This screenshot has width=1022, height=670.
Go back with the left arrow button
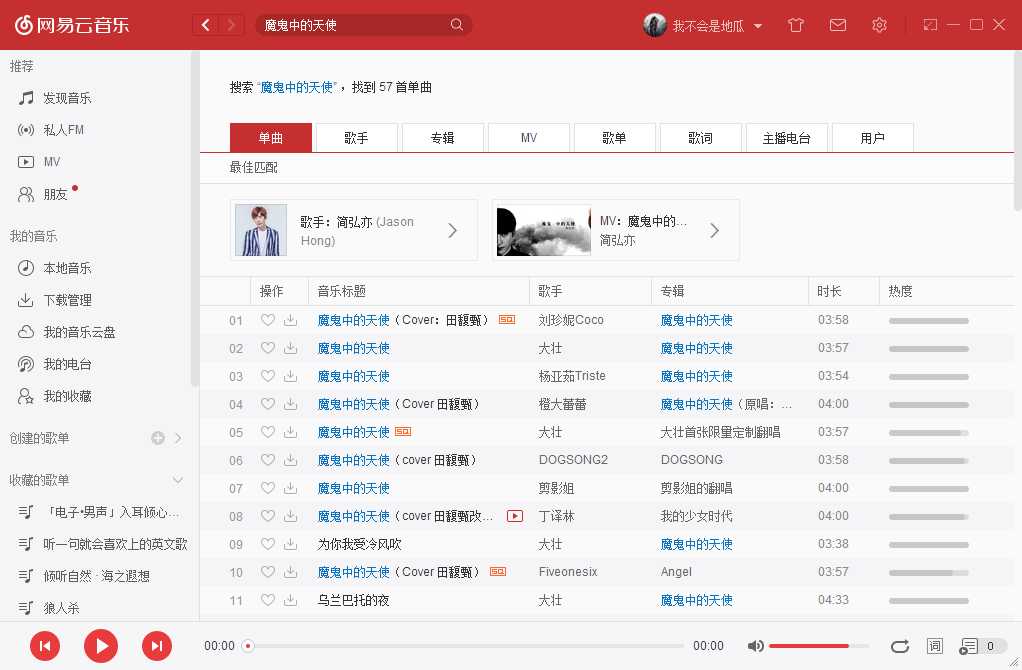(x=205, y=25)
